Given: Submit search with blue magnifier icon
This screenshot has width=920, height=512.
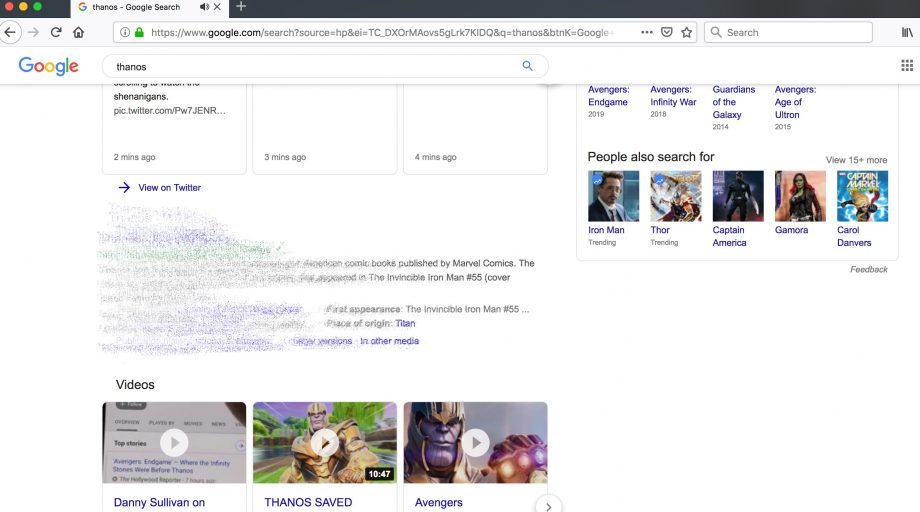Looking at the screenshot, I should [x=527, y=66].
